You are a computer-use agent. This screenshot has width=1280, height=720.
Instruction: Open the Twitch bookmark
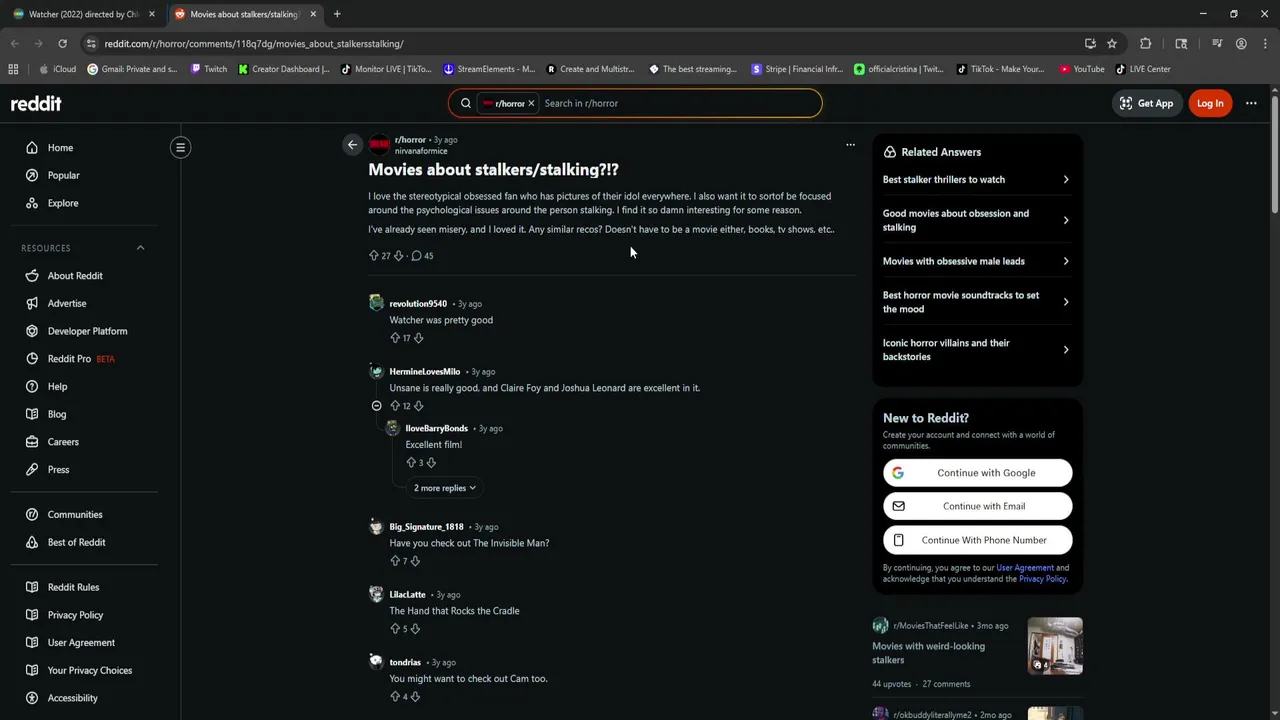(208, 69)
